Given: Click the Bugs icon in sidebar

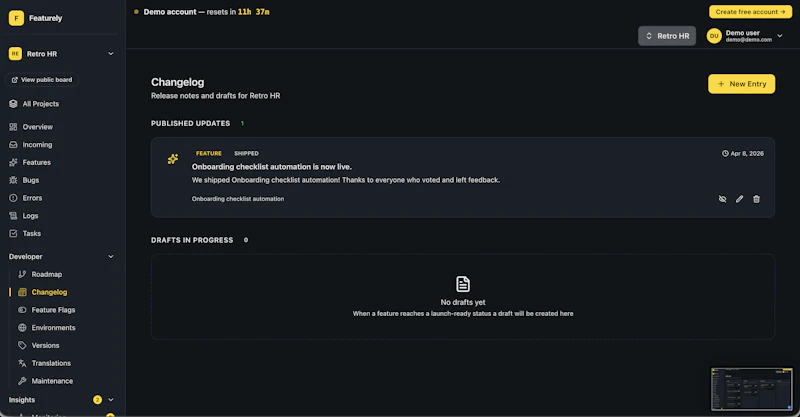Looking at the screenshot, I should coord(13,180).
